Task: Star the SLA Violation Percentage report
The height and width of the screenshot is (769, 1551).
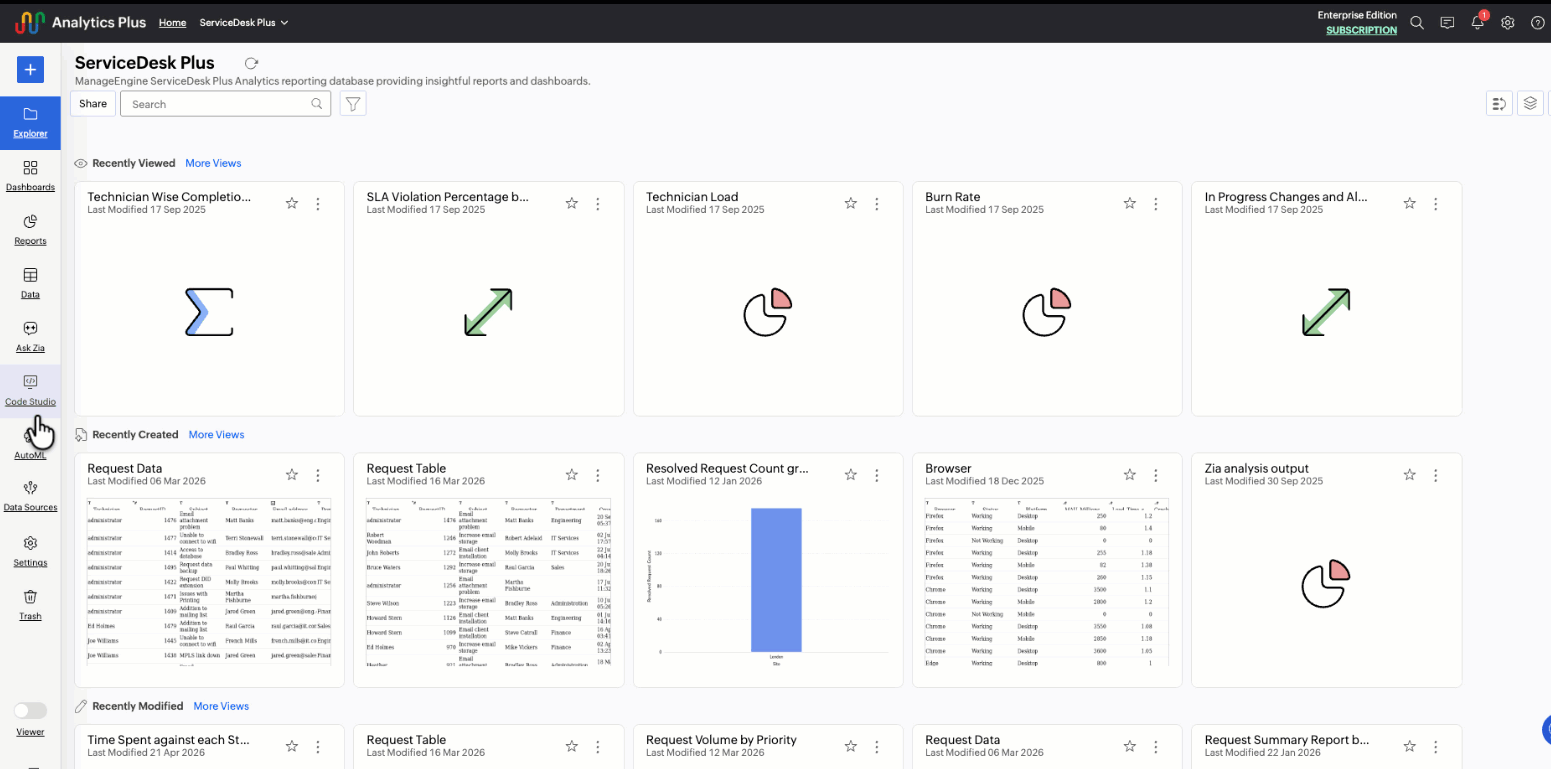Action: [x=572, y=203]
